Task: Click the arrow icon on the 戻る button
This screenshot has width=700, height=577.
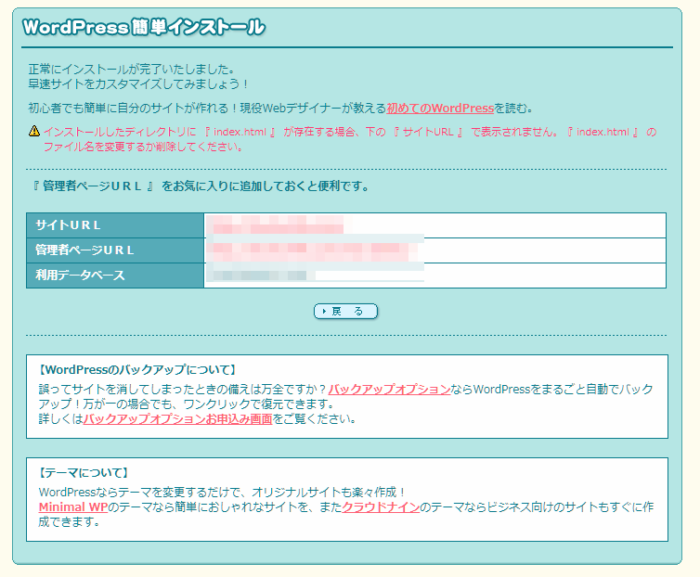Action: [x=324, y=311]
